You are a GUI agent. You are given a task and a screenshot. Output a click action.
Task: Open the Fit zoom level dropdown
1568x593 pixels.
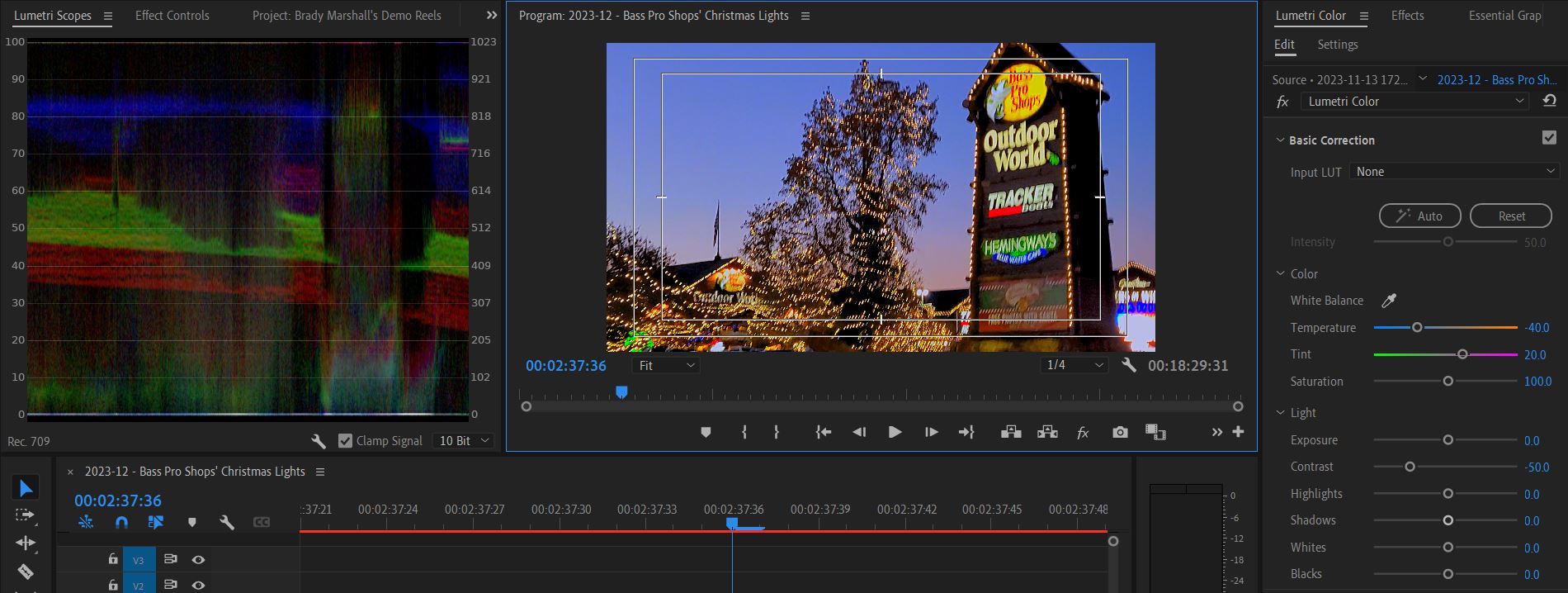coord(666,365)
